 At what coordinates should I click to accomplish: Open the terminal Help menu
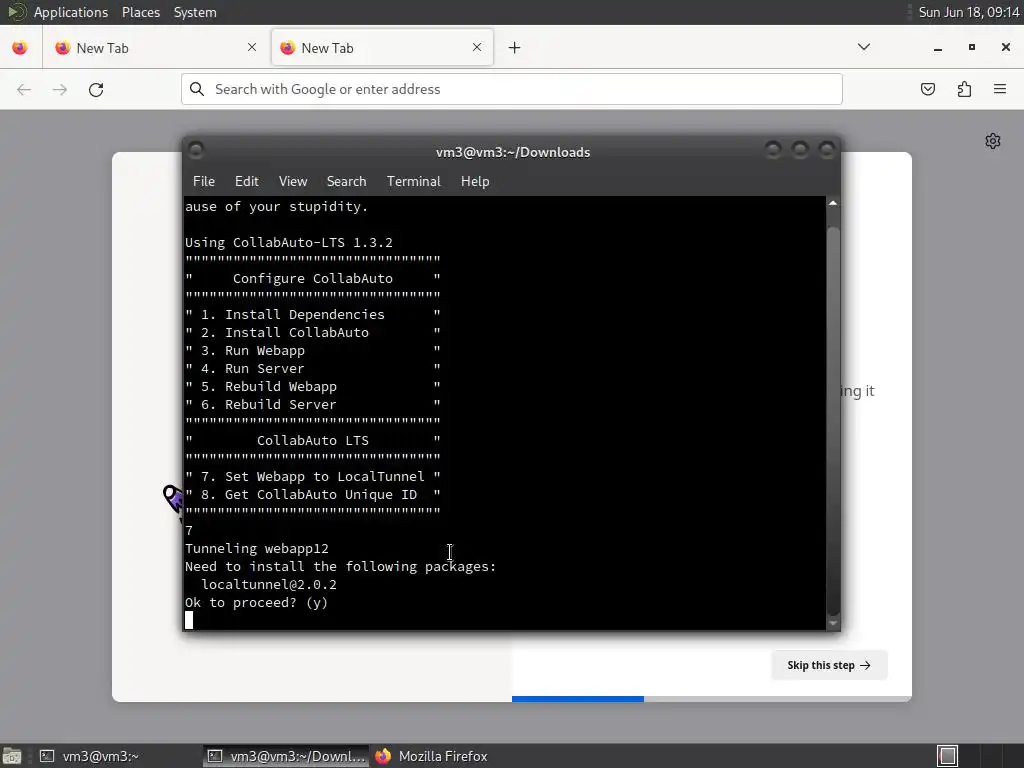[x=475, y=182]
